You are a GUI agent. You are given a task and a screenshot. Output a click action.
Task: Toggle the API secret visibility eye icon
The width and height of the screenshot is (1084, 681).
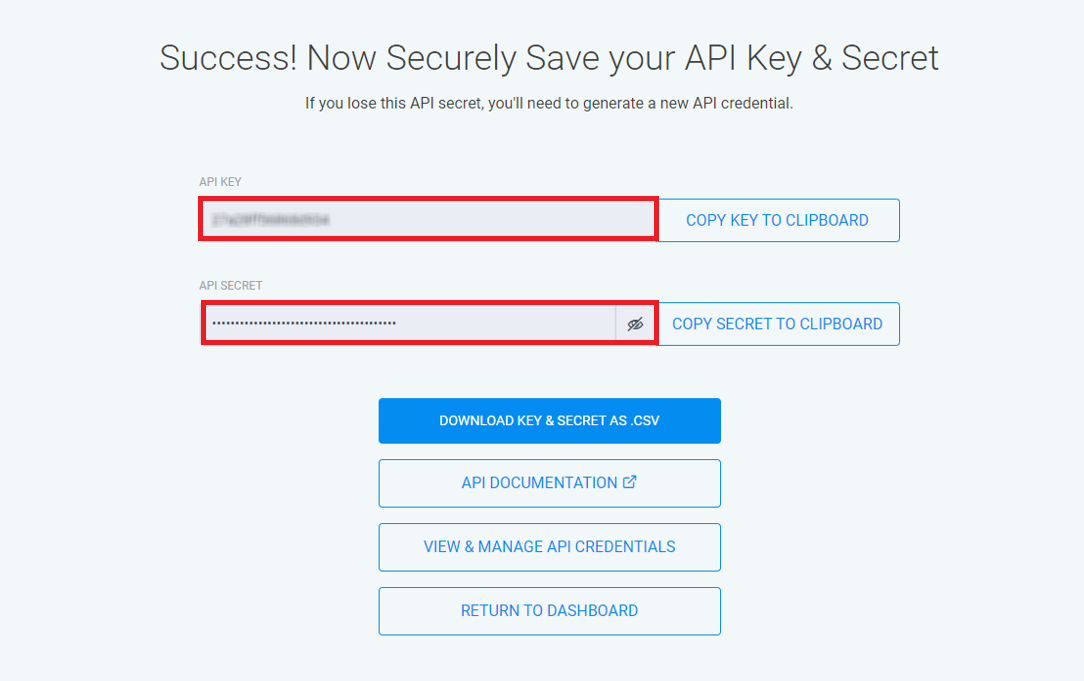pos(635,324)
